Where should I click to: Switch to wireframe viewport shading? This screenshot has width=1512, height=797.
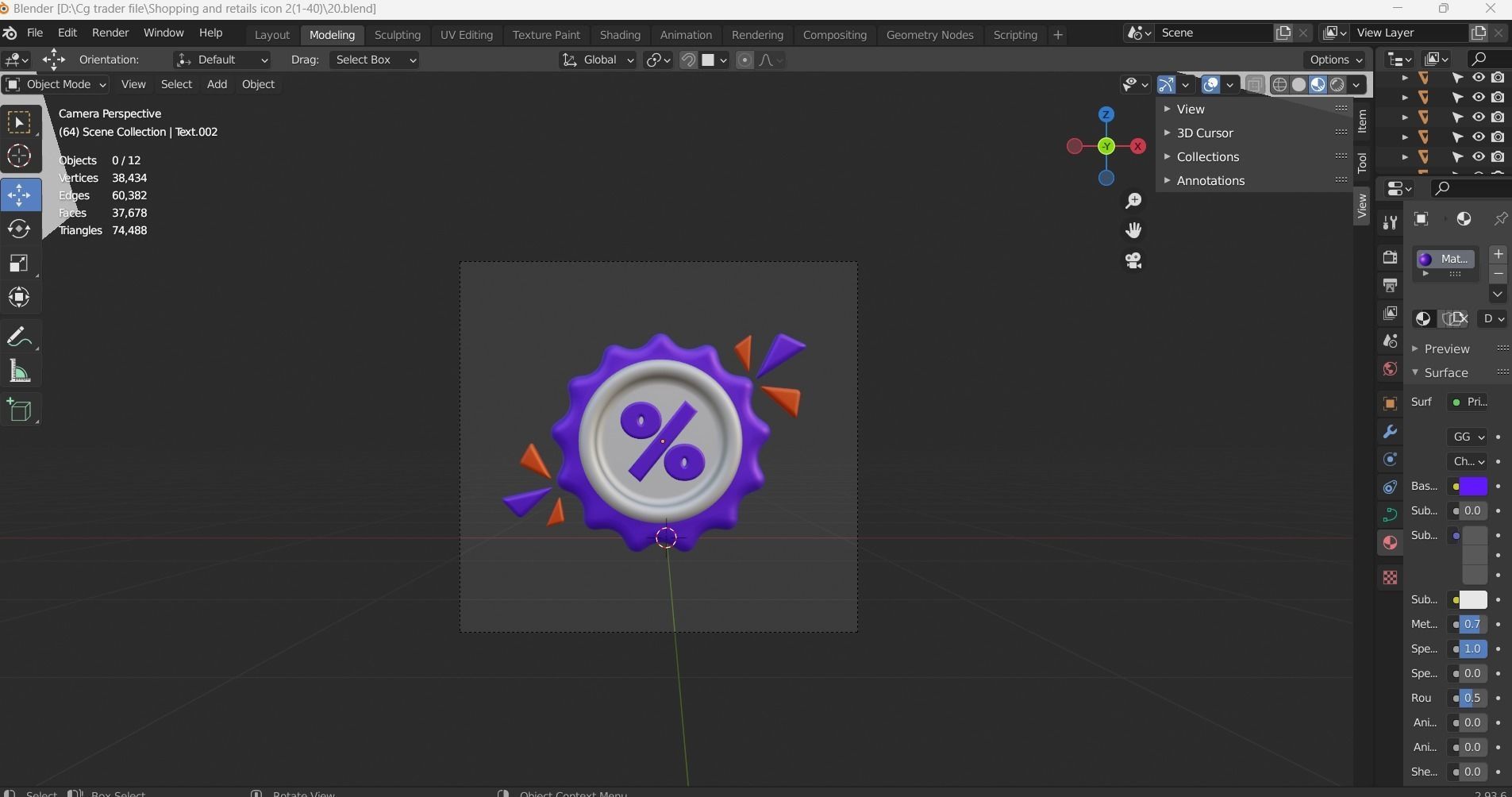click(1279, 84)
